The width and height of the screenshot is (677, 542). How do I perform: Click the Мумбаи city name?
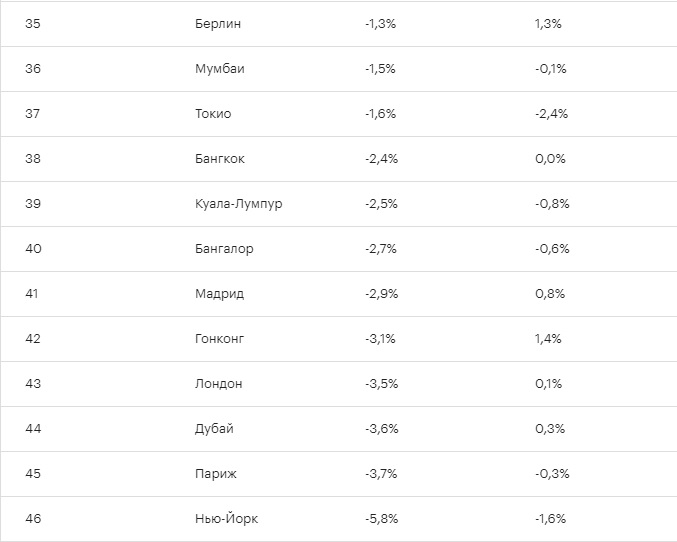point(219,69)
